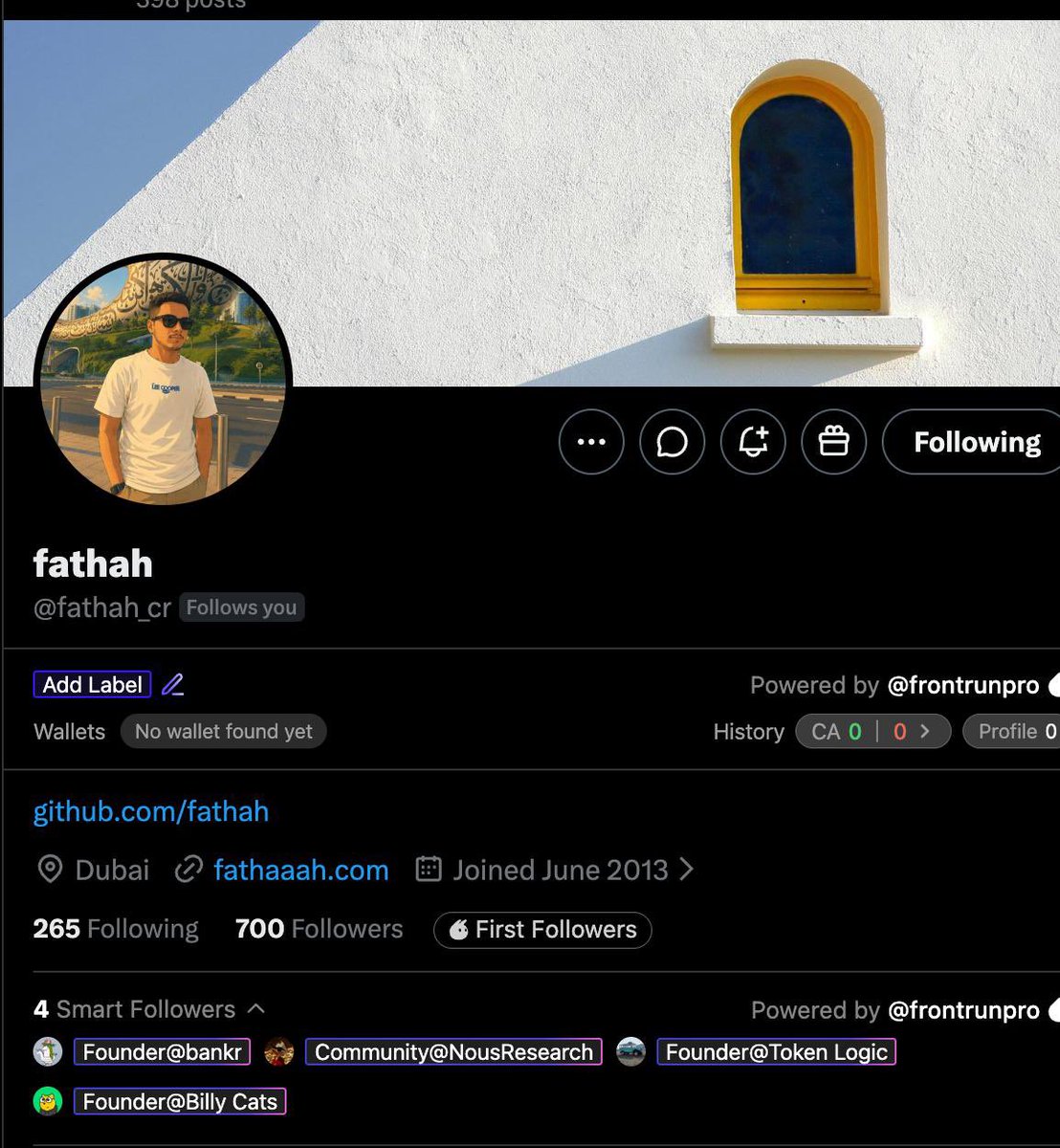Click the History label
Screen dimensions: 1060x1148
click(748, 732)
